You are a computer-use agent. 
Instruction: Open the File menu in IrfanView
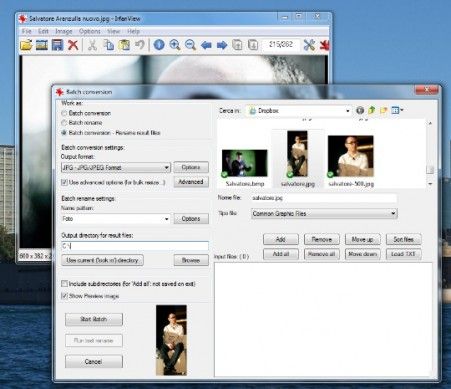point(26,31)
